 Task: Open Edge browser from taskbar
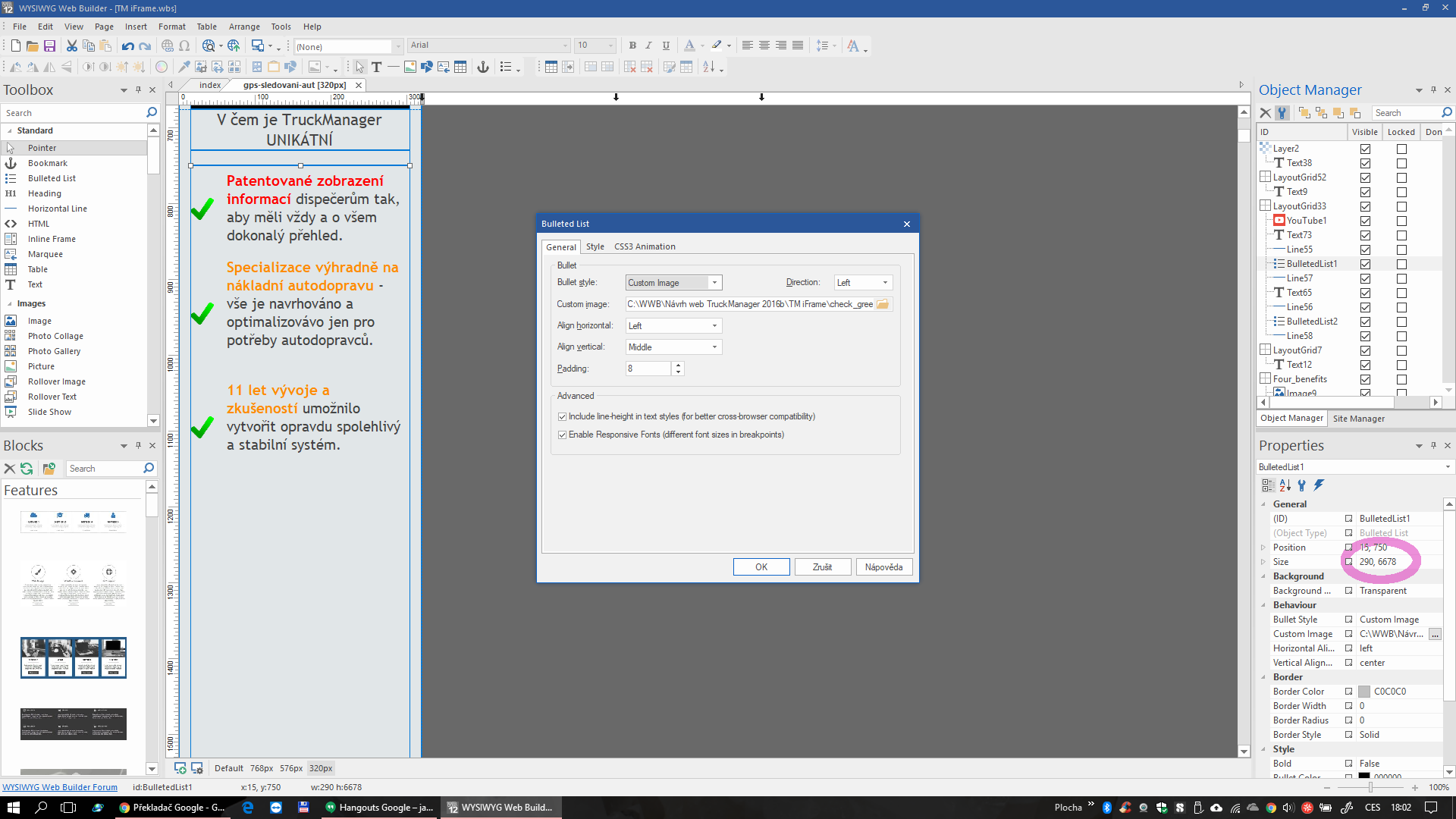point(248,808)
